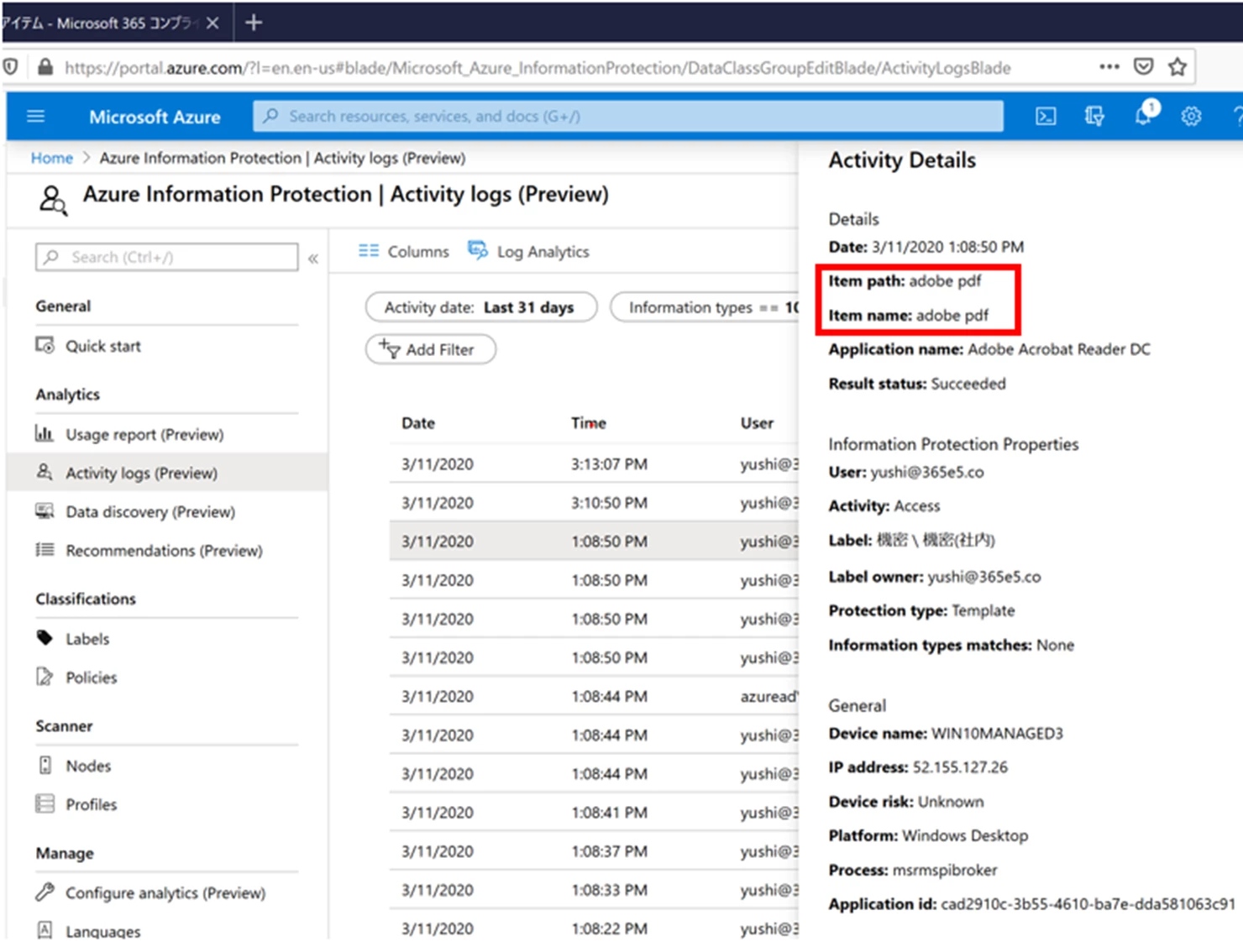The height and width of the screenshot is (952, 1243).
Task: Collapse the left navigation menu
Action: 313,259
